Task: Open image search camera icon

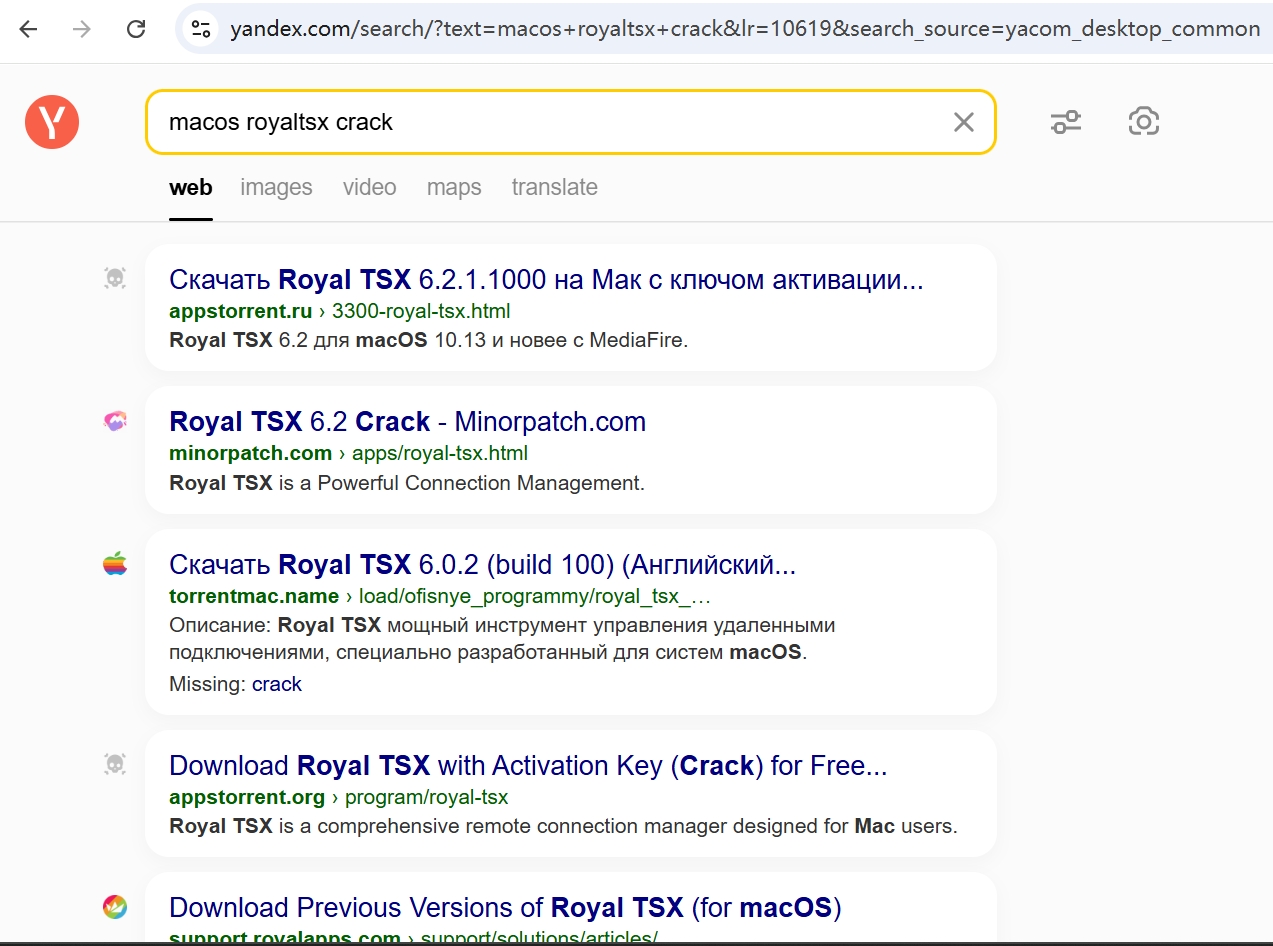Action: click(x=1143, y=122)
